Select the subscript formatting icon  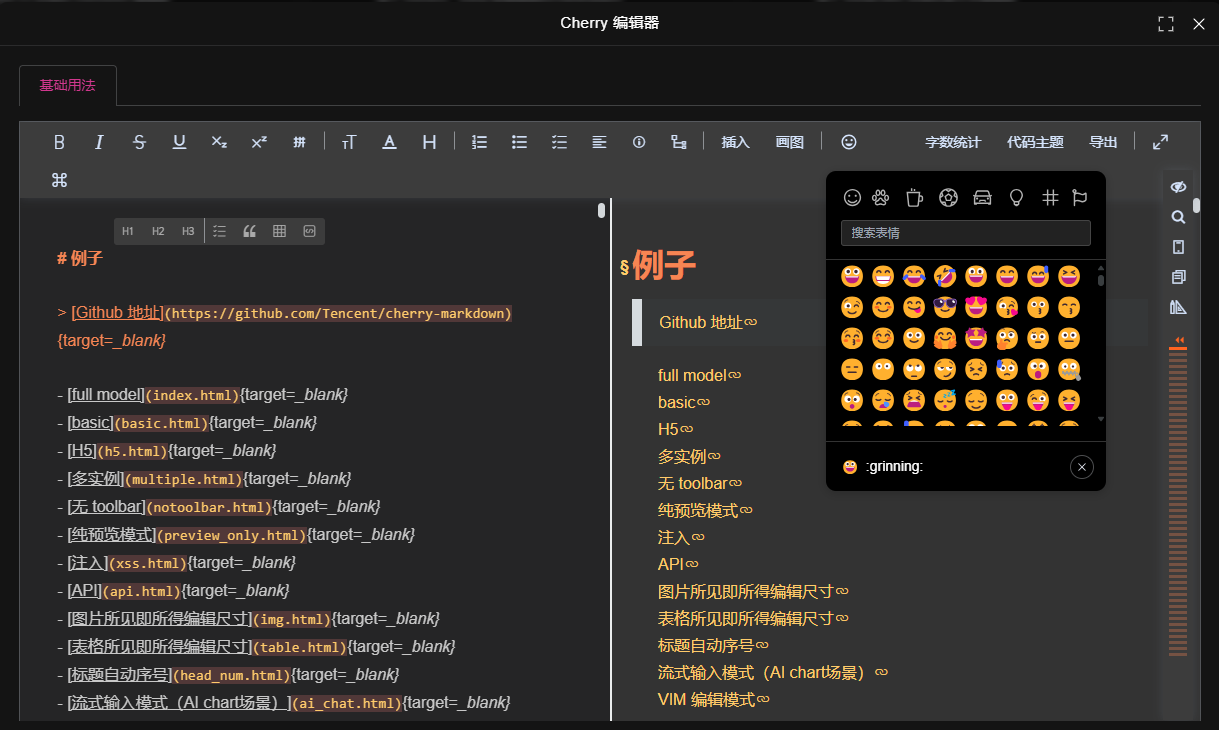point(219,141)
